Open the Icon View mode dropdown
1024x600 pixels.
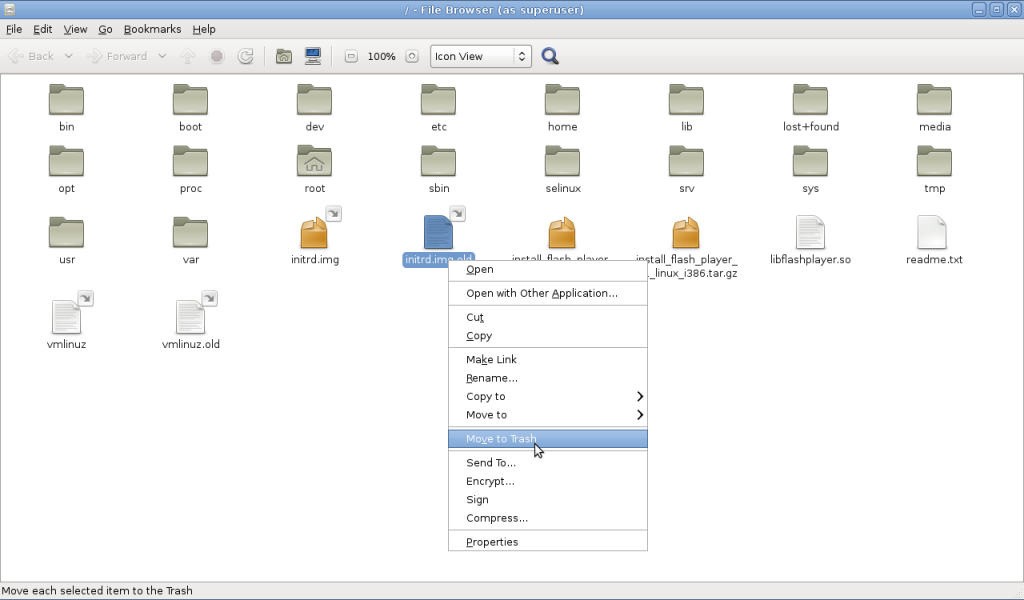pos(481,56)
